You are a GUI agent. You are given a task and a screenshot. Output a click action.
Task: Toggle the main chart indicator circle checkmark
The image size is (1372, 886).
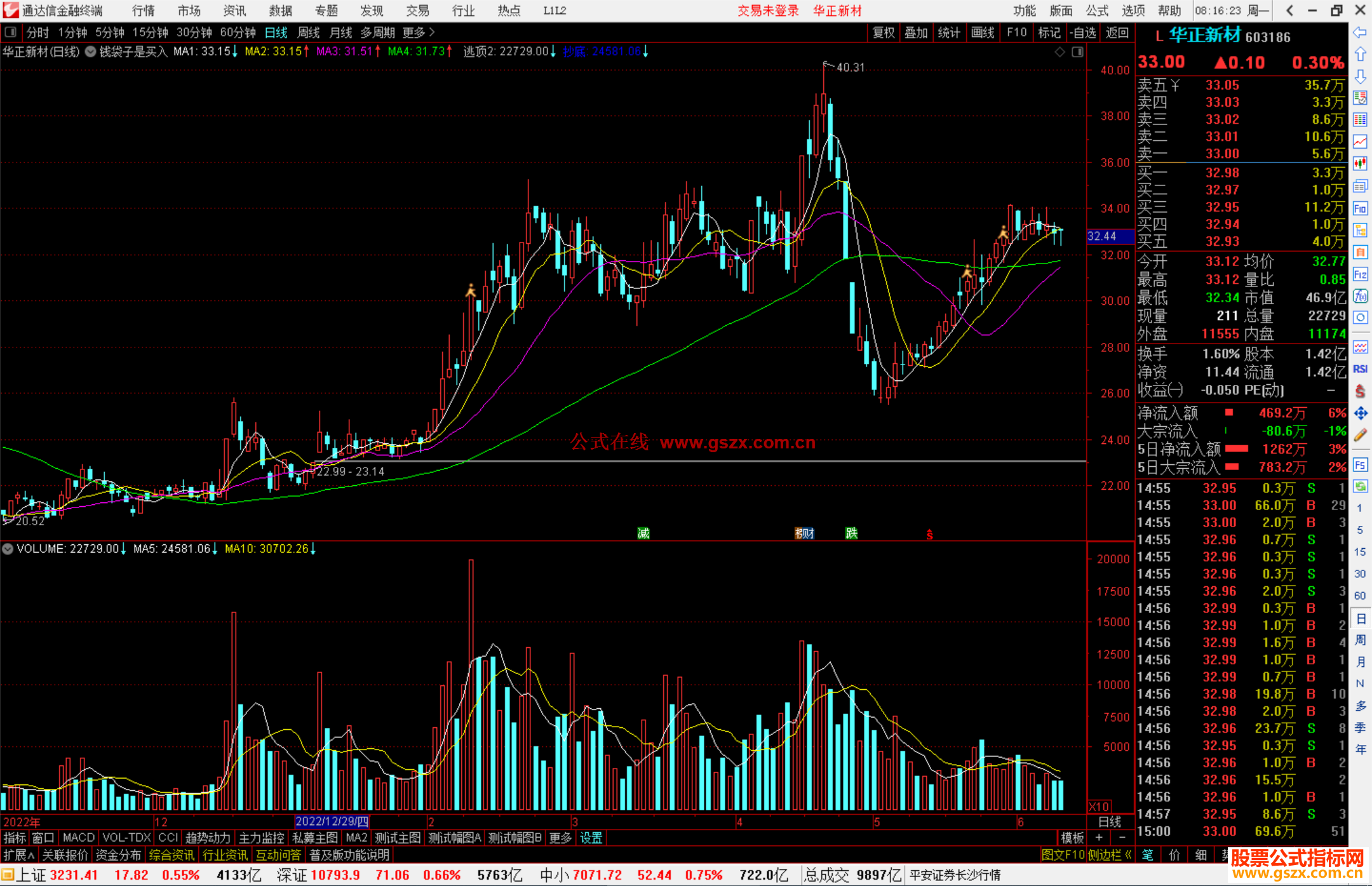click(x=91, y=51)
